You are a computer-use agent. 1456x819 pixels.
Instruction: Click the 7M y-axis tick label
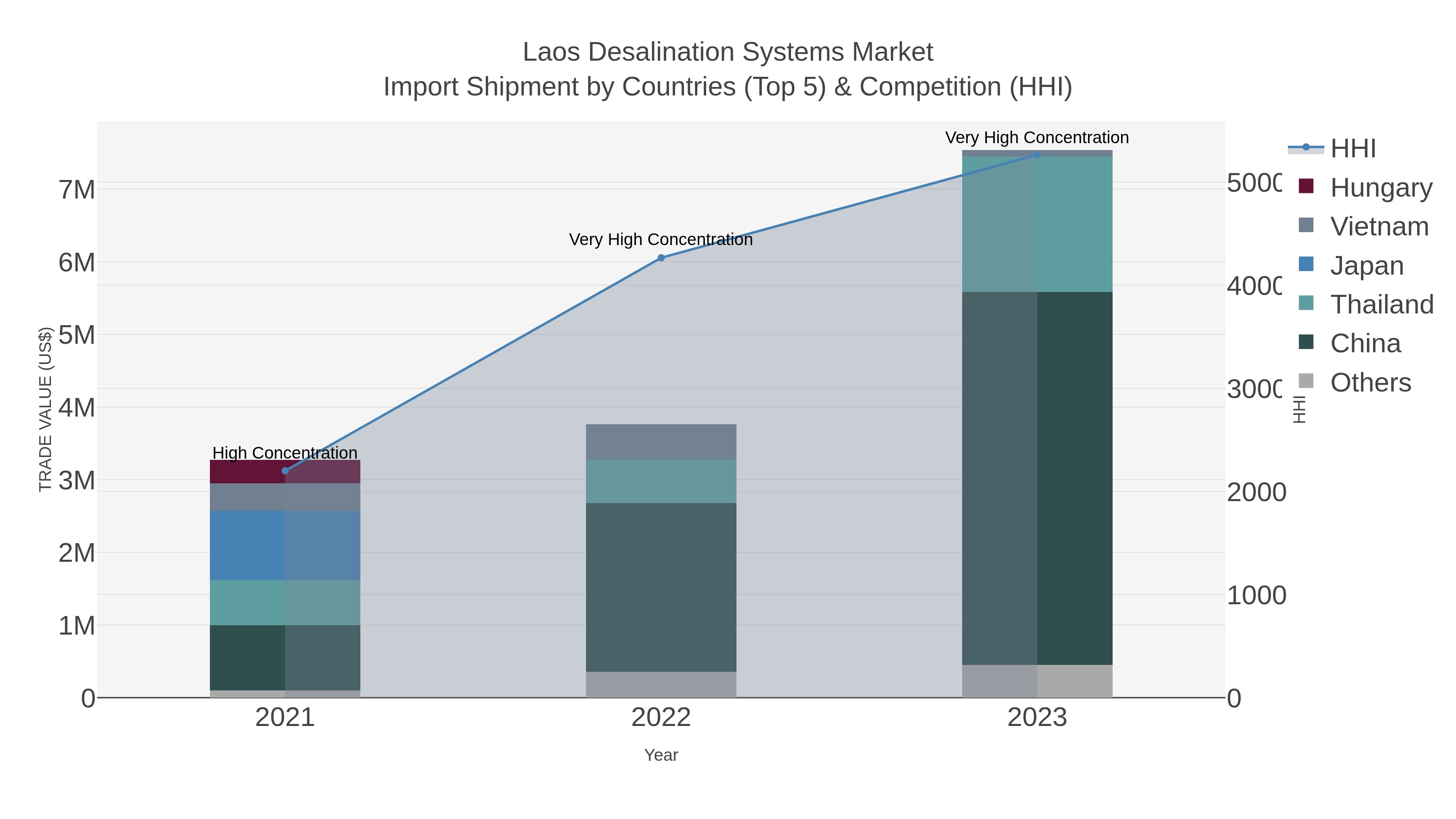click(x=77, y=190)
